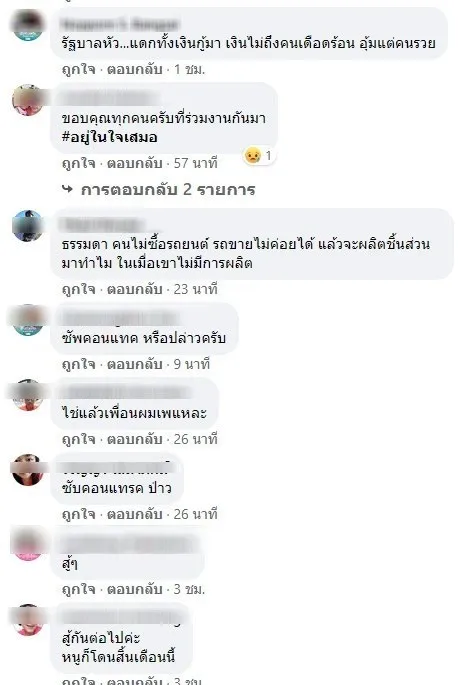The image size is (458, 685).
Task: Open blurred author name above ซัพคอนแทค comment
Action: click(x=119, y=318)
